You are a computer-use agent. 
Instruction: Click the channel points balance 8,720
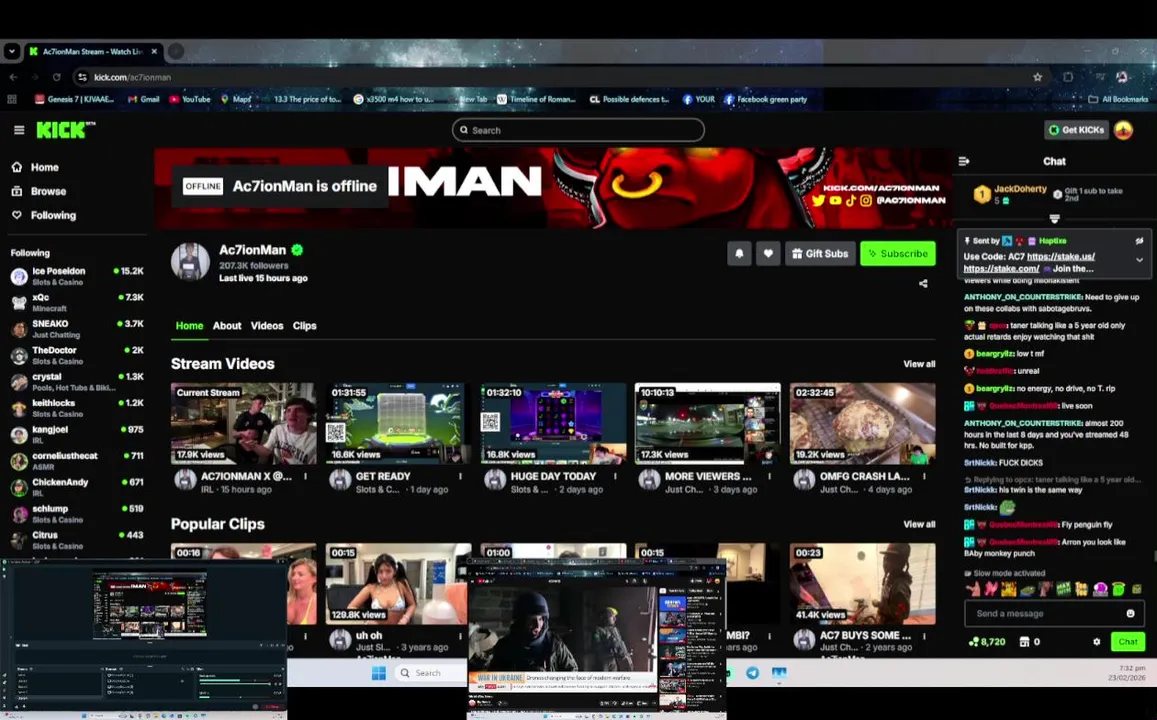[987, 642]
